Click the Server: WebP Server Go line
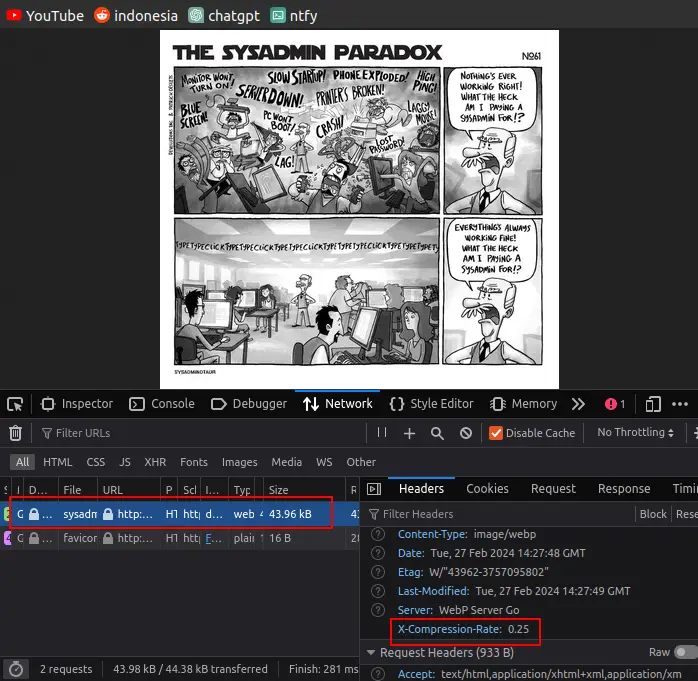The image size is (698, 681). coord(458,610)
